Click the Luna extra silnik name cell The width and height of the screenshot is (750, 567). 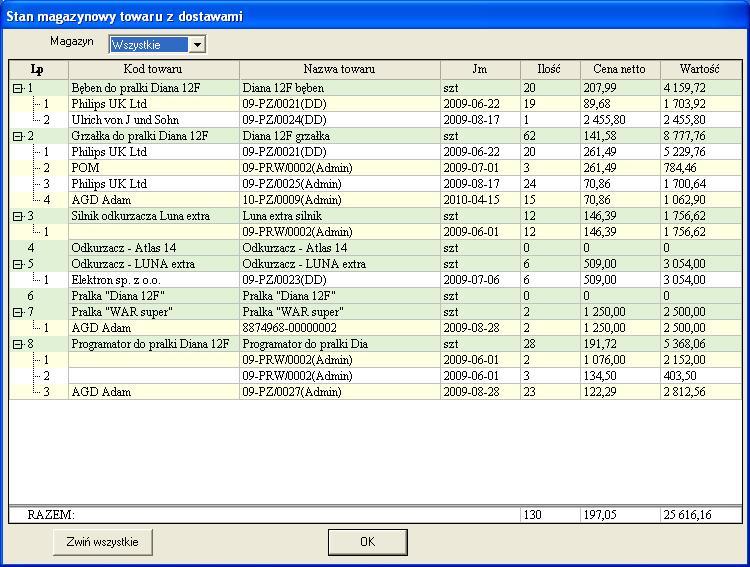pos(339,216)
